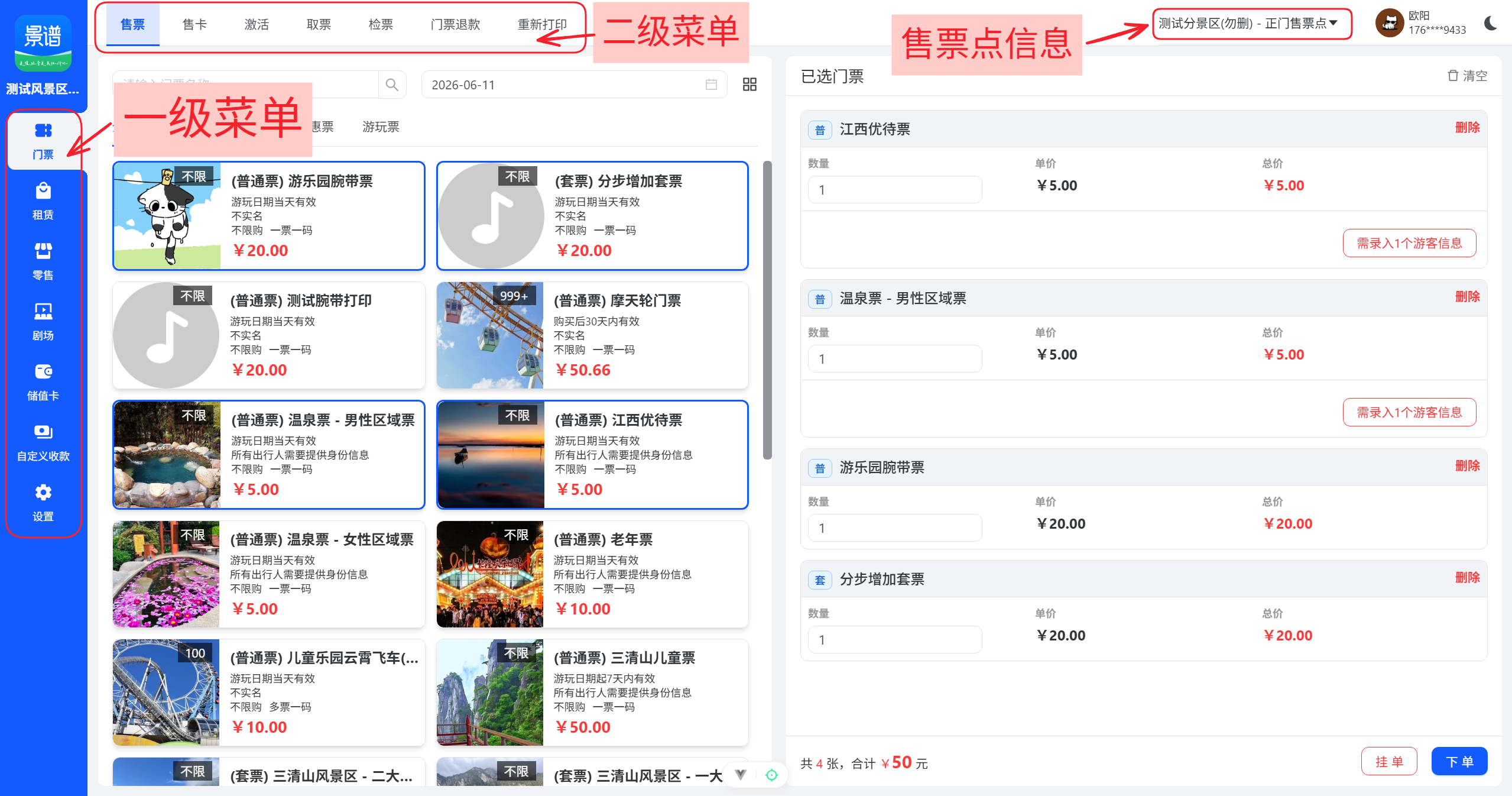The height and width of the screenshot is (796, 1512).
Task: Switch to the 重新打印 tab
Action: (542, 24)
